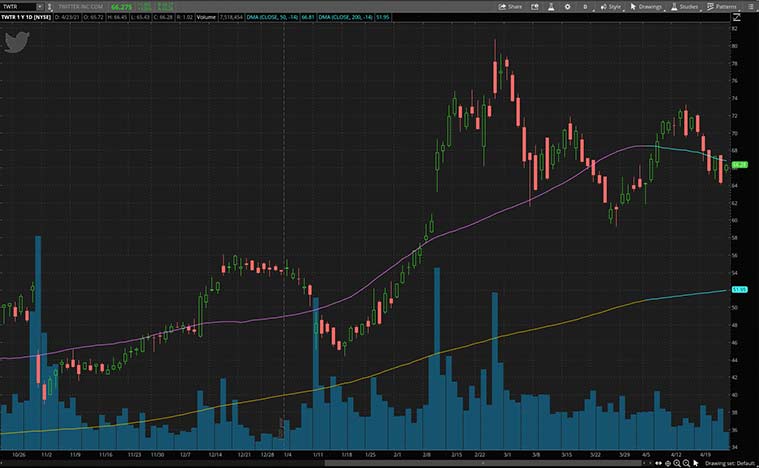The height and width of the screenshot is (468, 759).
Task: Open the Share menu in toolbar
Action: tap(510, 7)
